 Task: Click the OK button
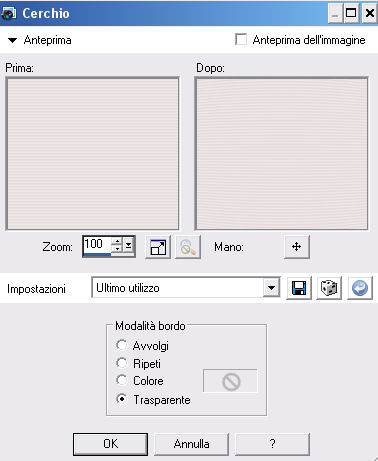110,444
